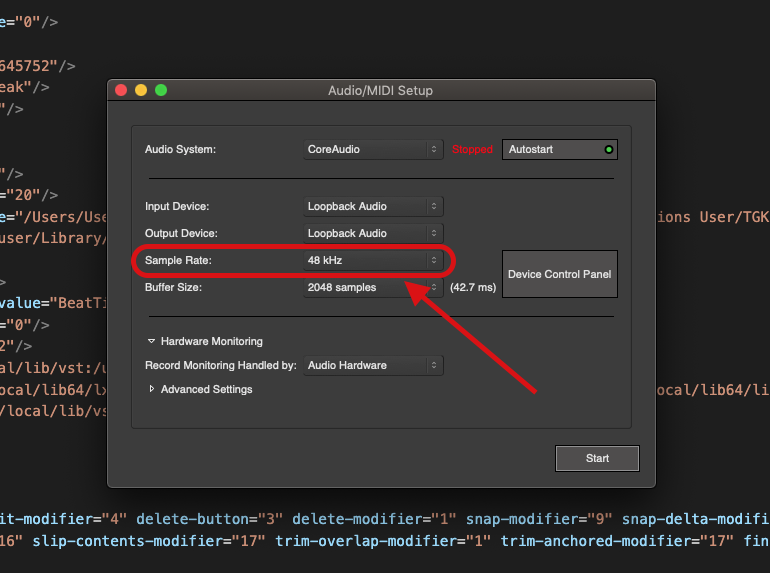Open the Input Device dropdown
The width and height of the screenshot is (770, 573).
[373, 206]
